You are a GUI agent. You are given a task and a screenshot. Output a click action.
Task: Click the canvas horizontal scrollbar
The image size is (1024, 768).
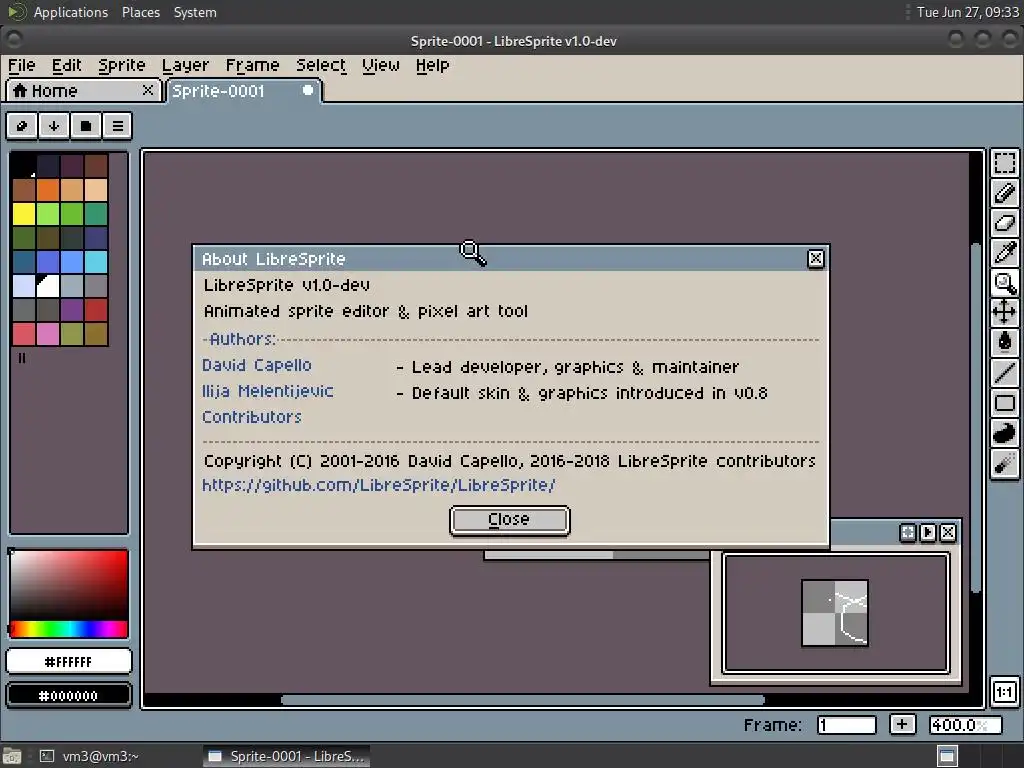coord(522,700)
